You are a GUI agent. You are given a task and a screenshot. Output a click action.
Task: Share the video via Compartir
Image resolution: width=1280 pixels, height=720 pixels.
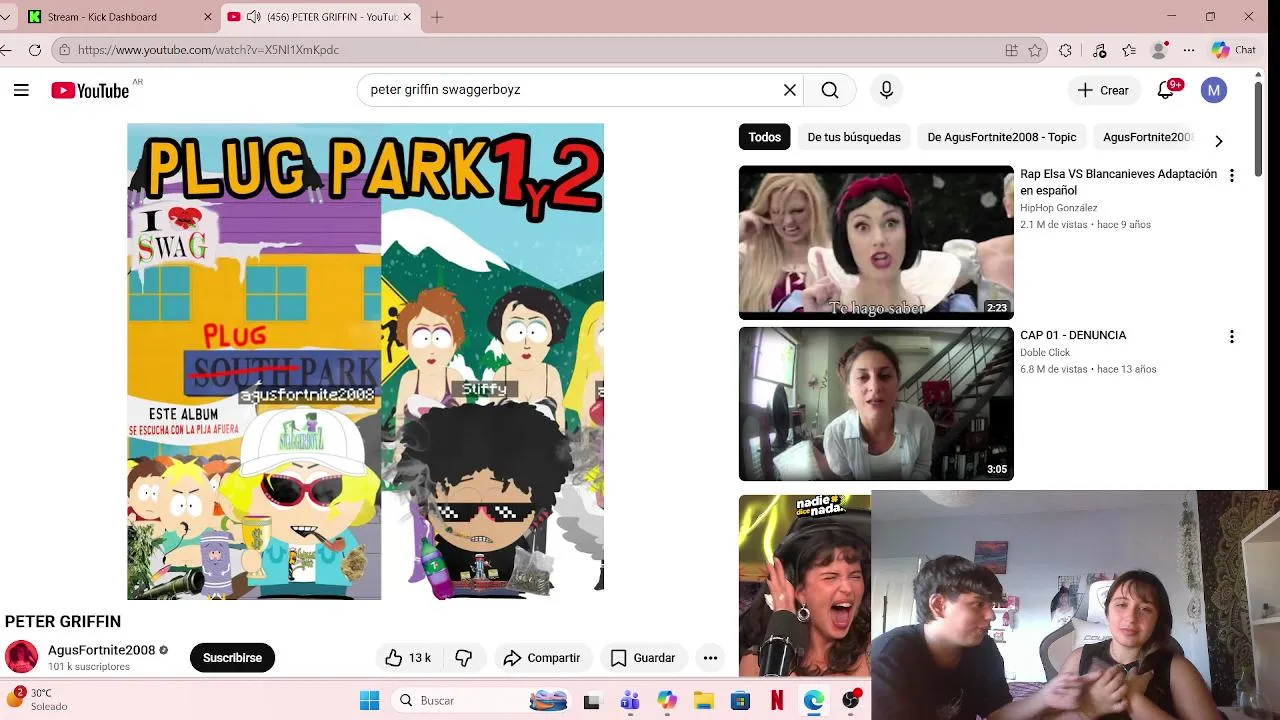[x=542, y=657]
